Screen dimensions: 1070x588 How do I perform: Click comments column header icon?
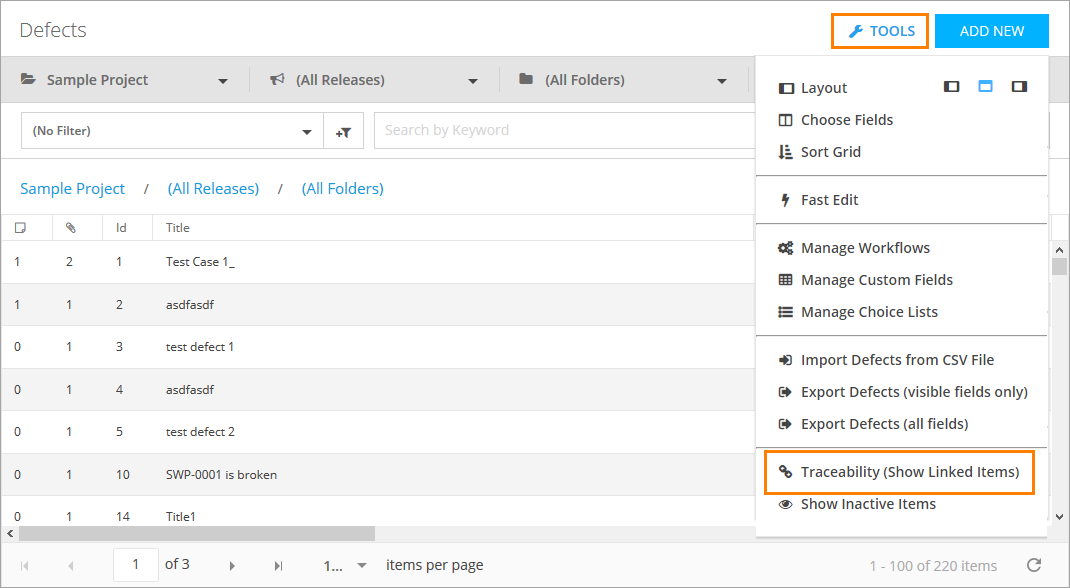20,228
